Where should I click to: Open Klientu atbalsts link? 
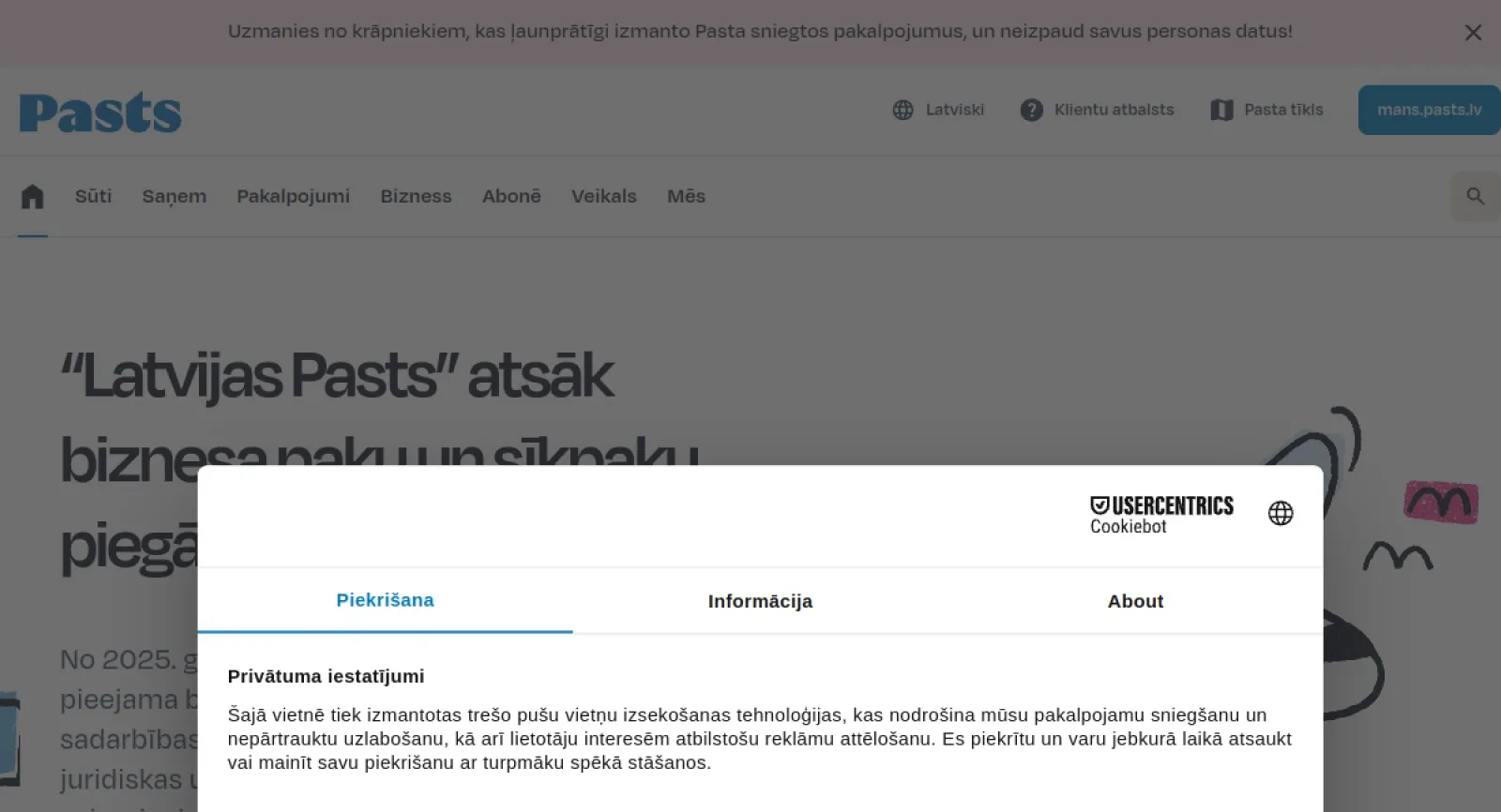tap(1114, 111)
